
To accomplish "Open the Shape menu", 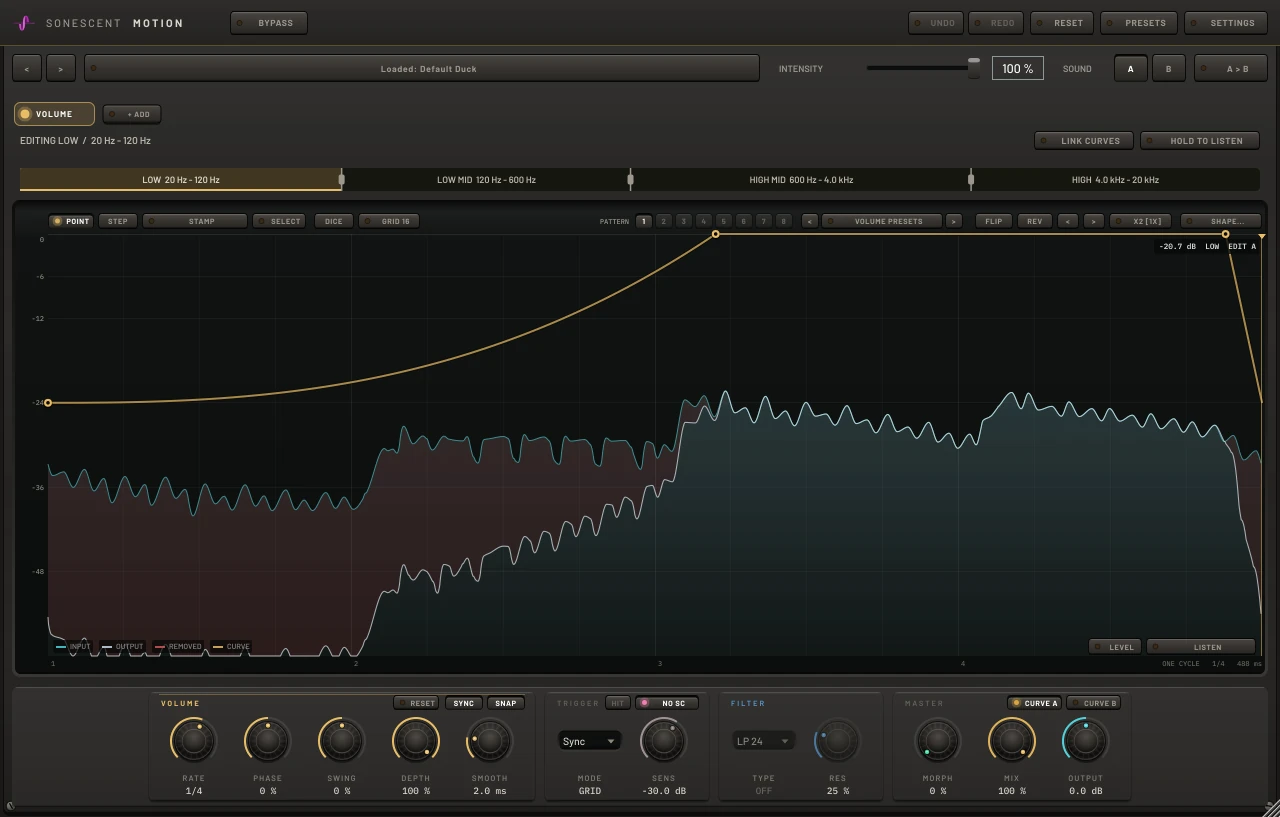I will pos(1220,221).
